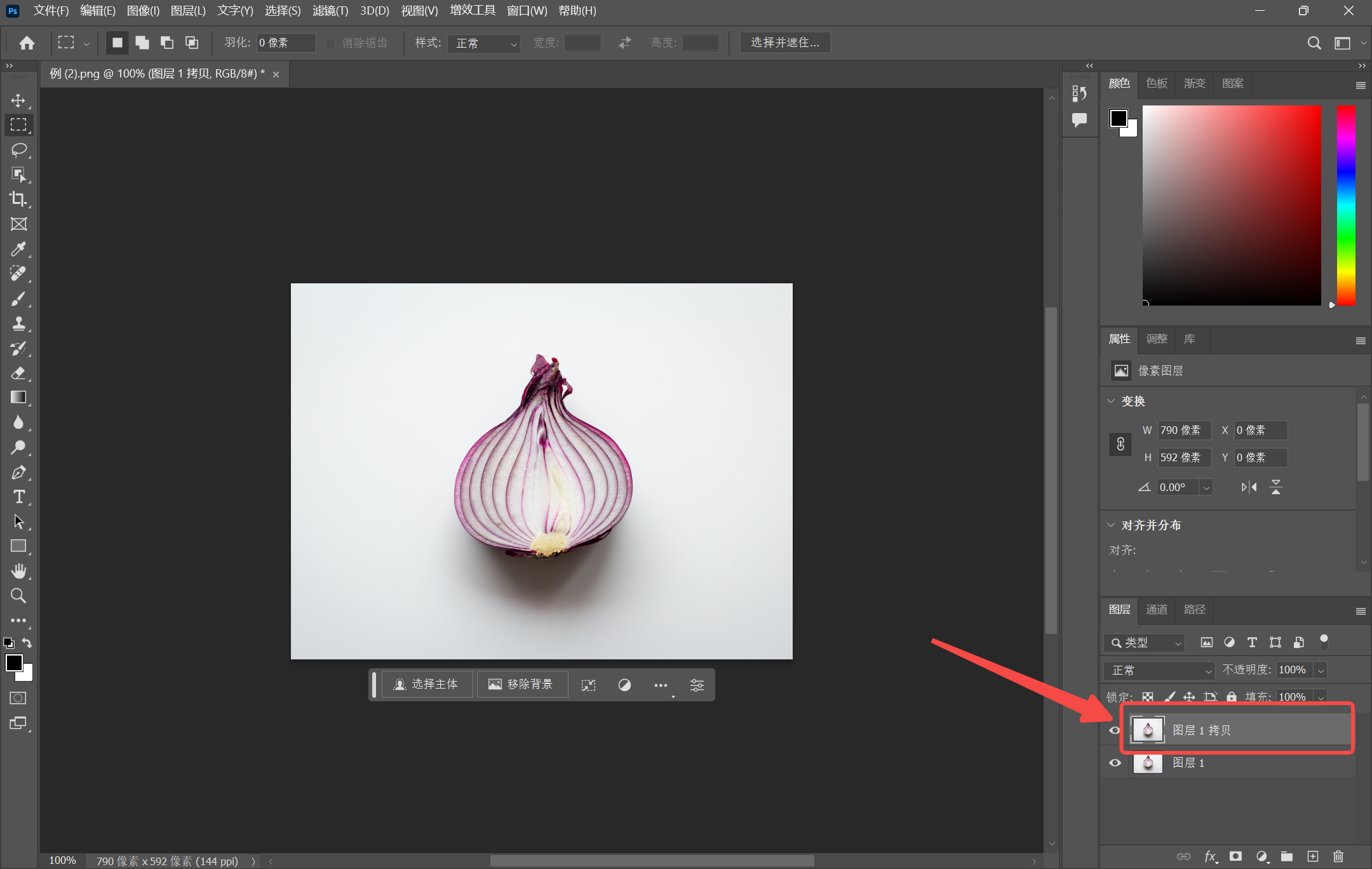Image resolution: width=1372 pixels, height=869 pixels.
Task: Add a layer mask via panel icon
Action: pyautogui.click(x=1235, y=856)
